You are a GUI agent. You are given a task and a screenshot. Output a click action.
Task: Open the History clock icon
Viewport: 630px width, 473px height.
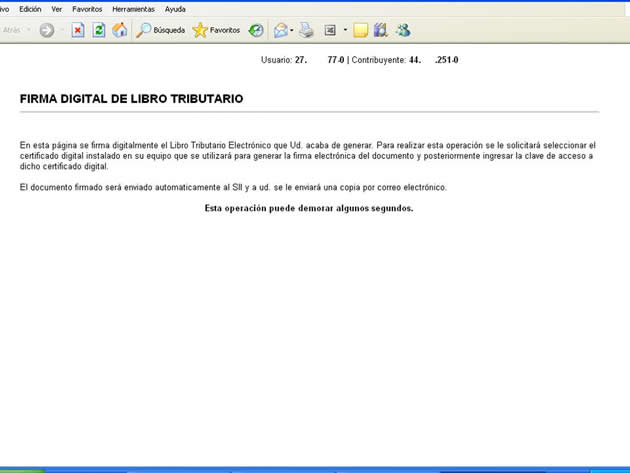point(256,30)
